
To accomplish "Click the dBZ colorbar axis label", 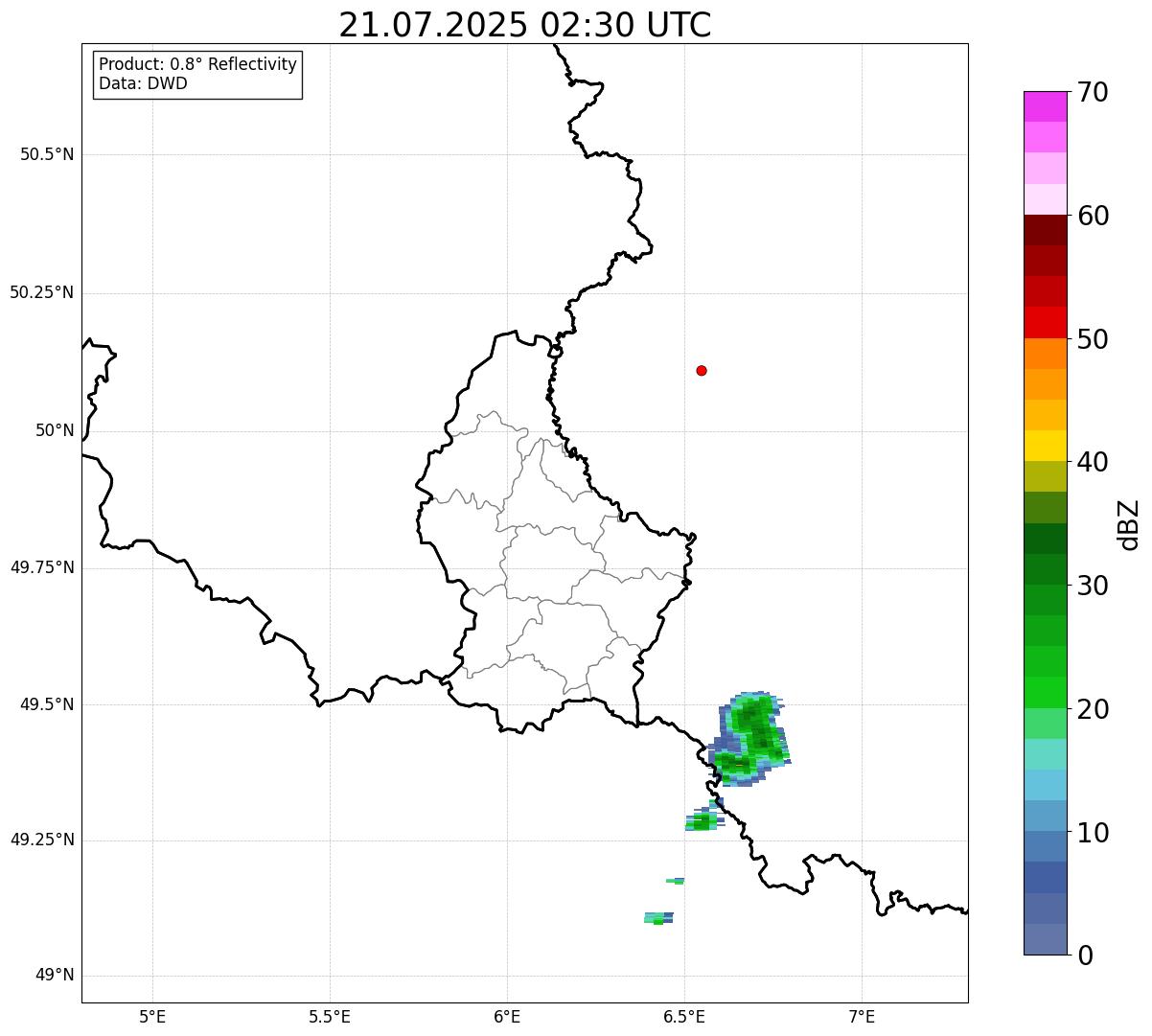I will click(x=1129, y=524).
